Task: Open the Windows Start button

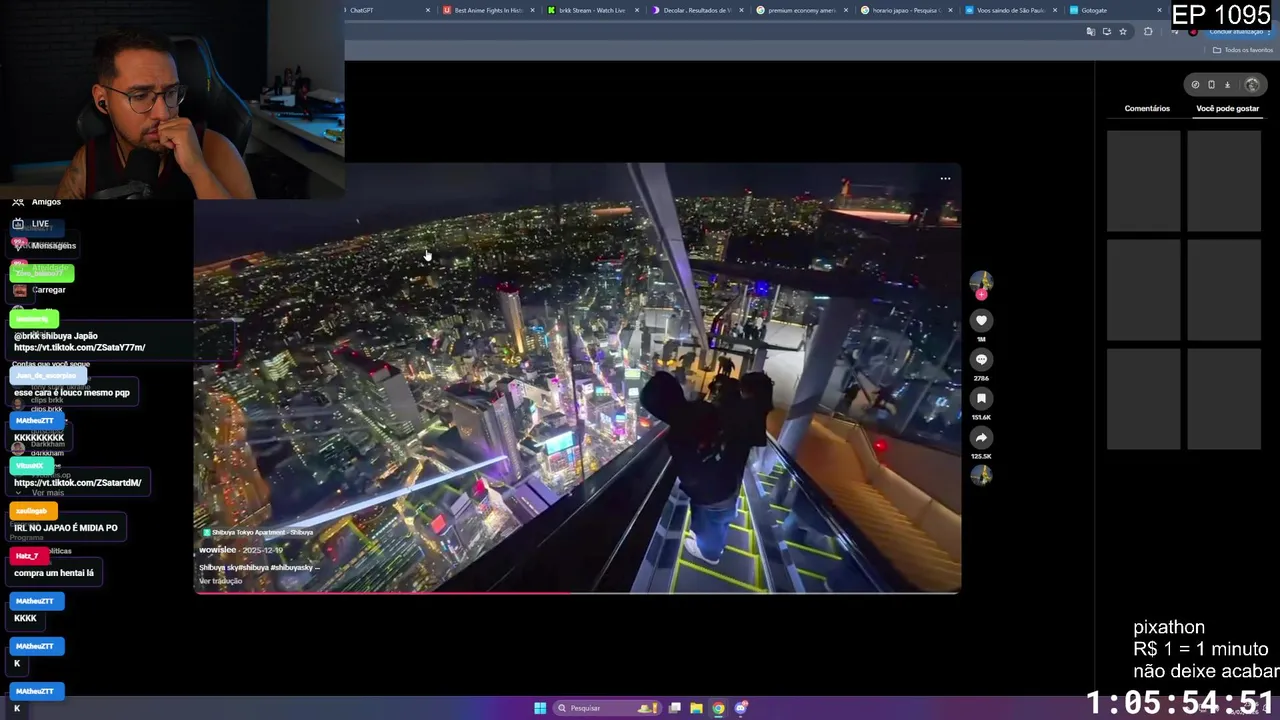Action: (x=540, y=708)
